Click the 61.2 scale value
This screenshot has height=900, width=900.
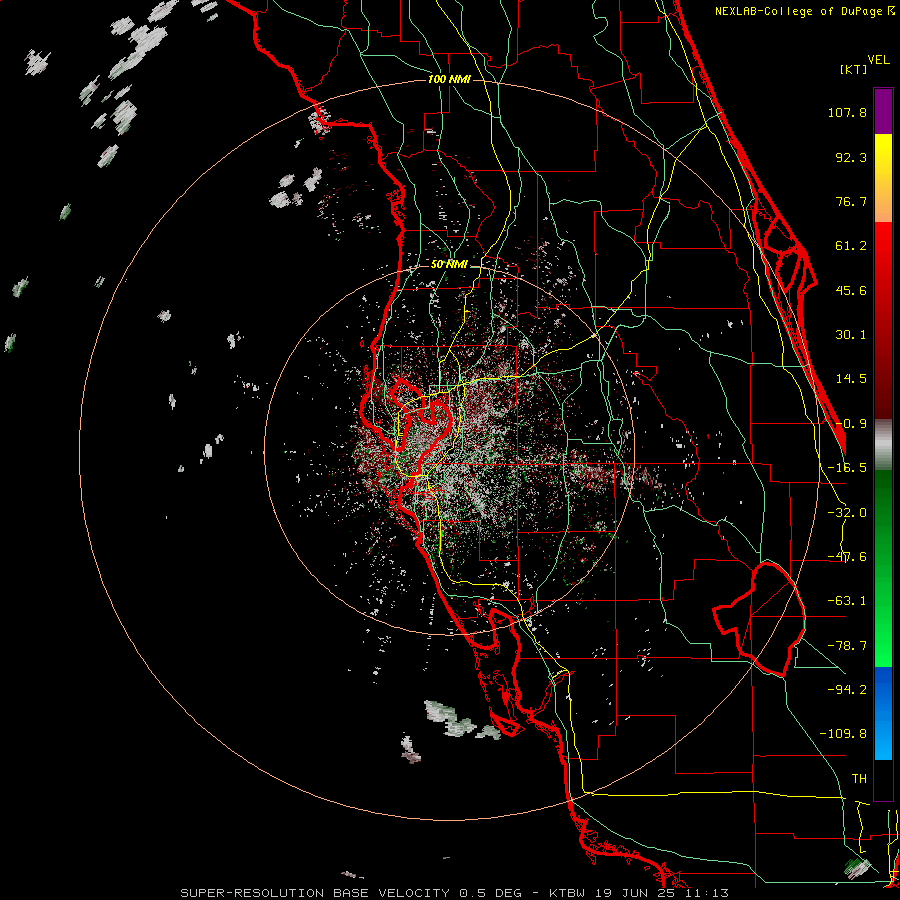(x=851, y=246)
